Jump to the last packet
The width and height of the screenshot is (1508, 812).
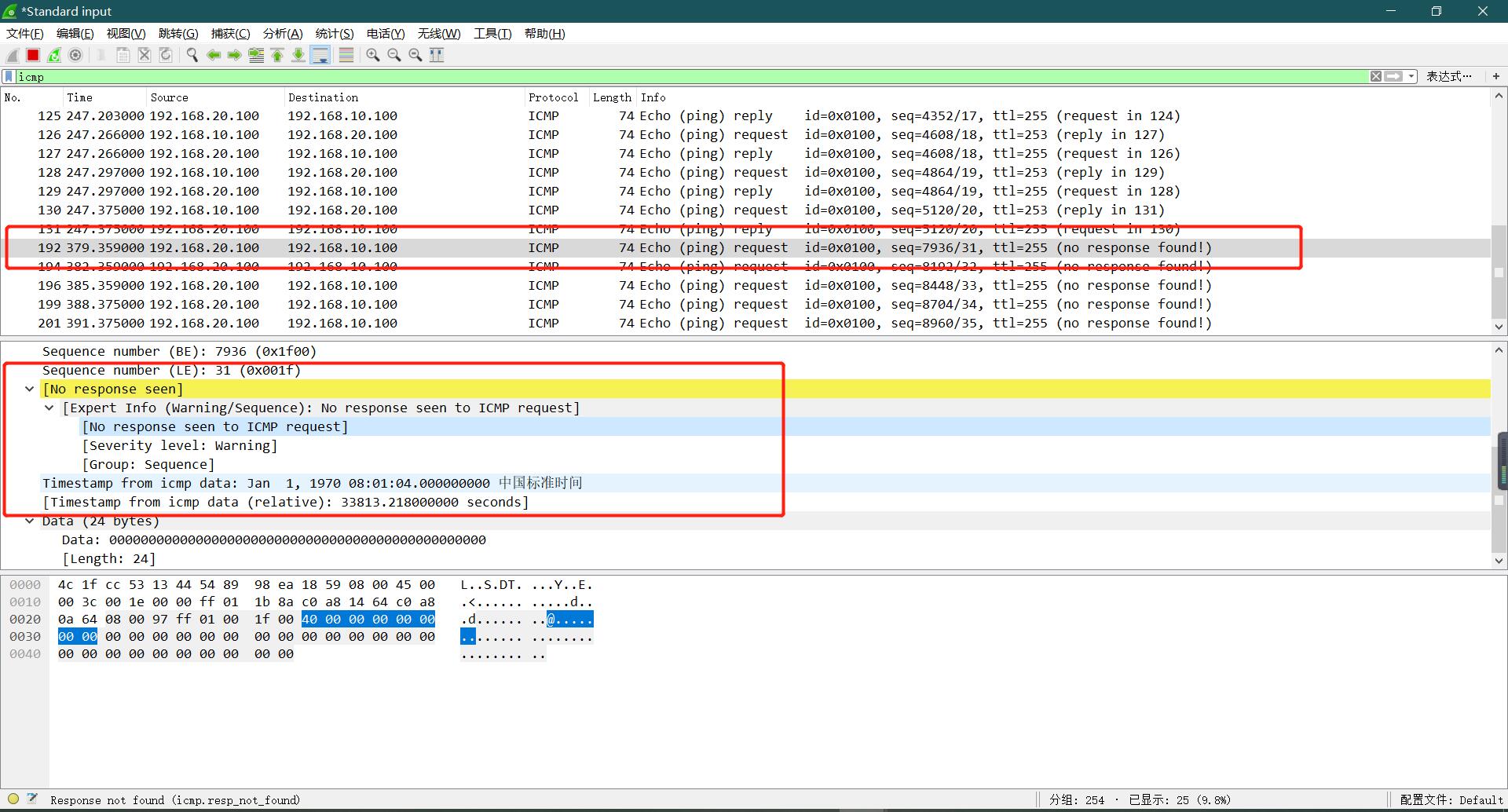pos(298,55)
